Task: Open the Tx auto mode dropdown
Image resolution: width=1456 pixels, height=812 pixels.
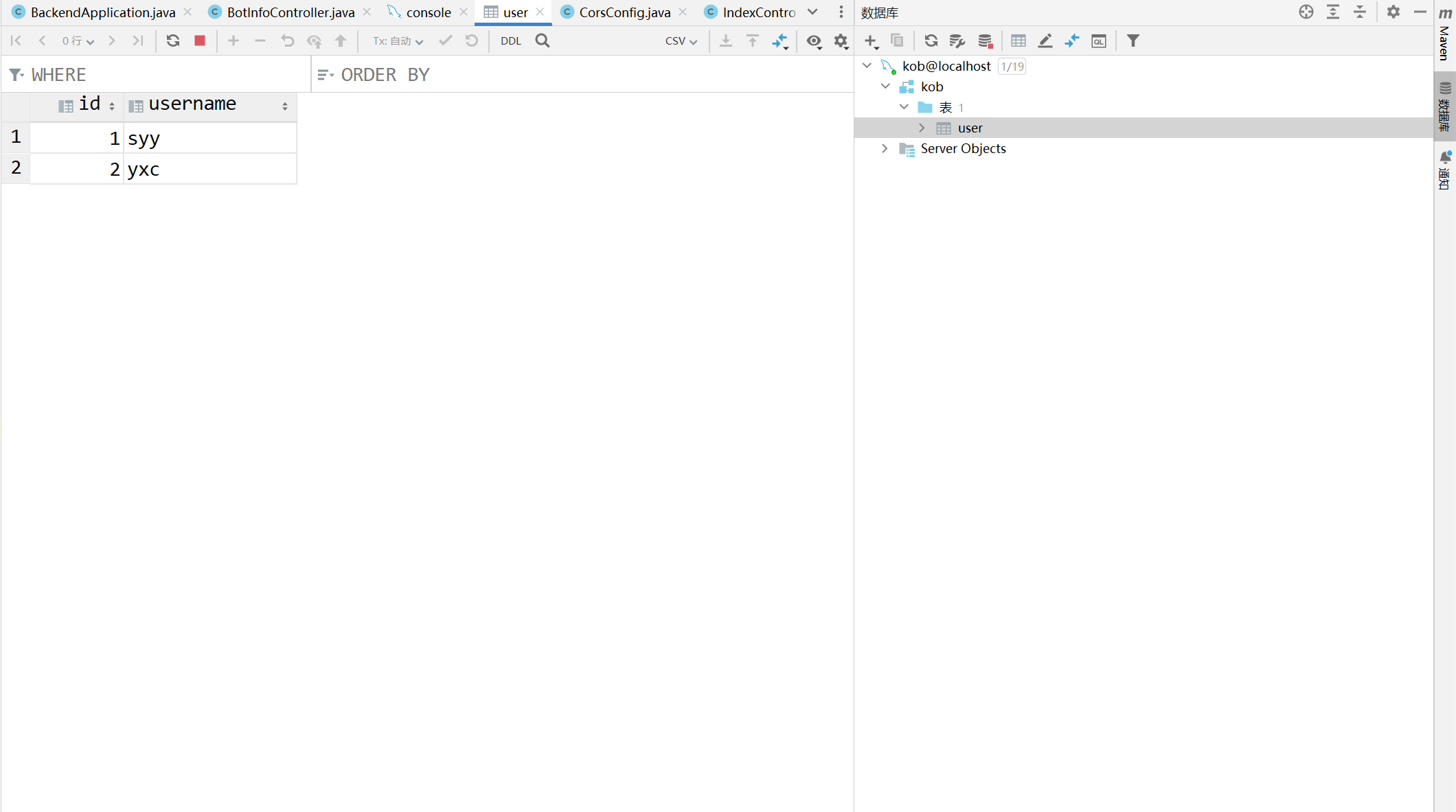Action: pyautogui.click(x=398, y=41)
